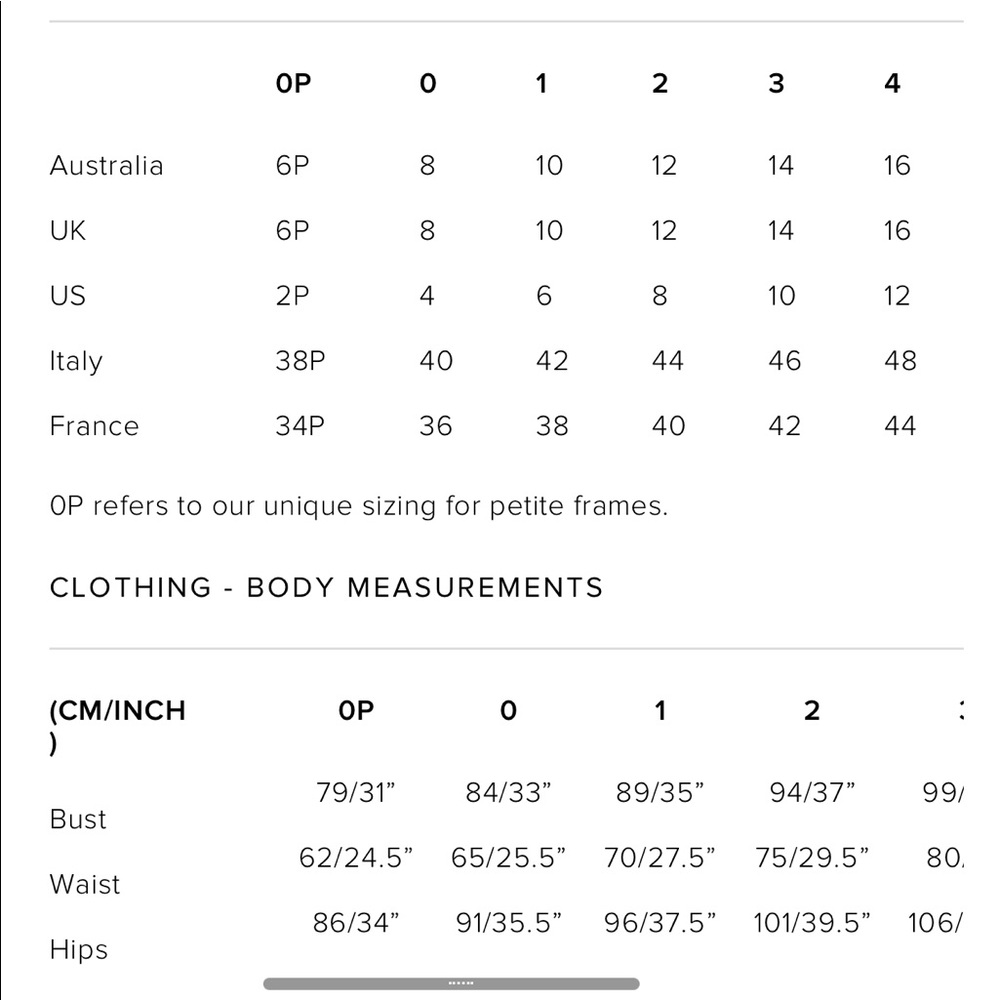Image resolution: width=1000 pixels, height=1000 pixels.
Task: Select the 0P column header in size chart
Action: coord(293,84)
